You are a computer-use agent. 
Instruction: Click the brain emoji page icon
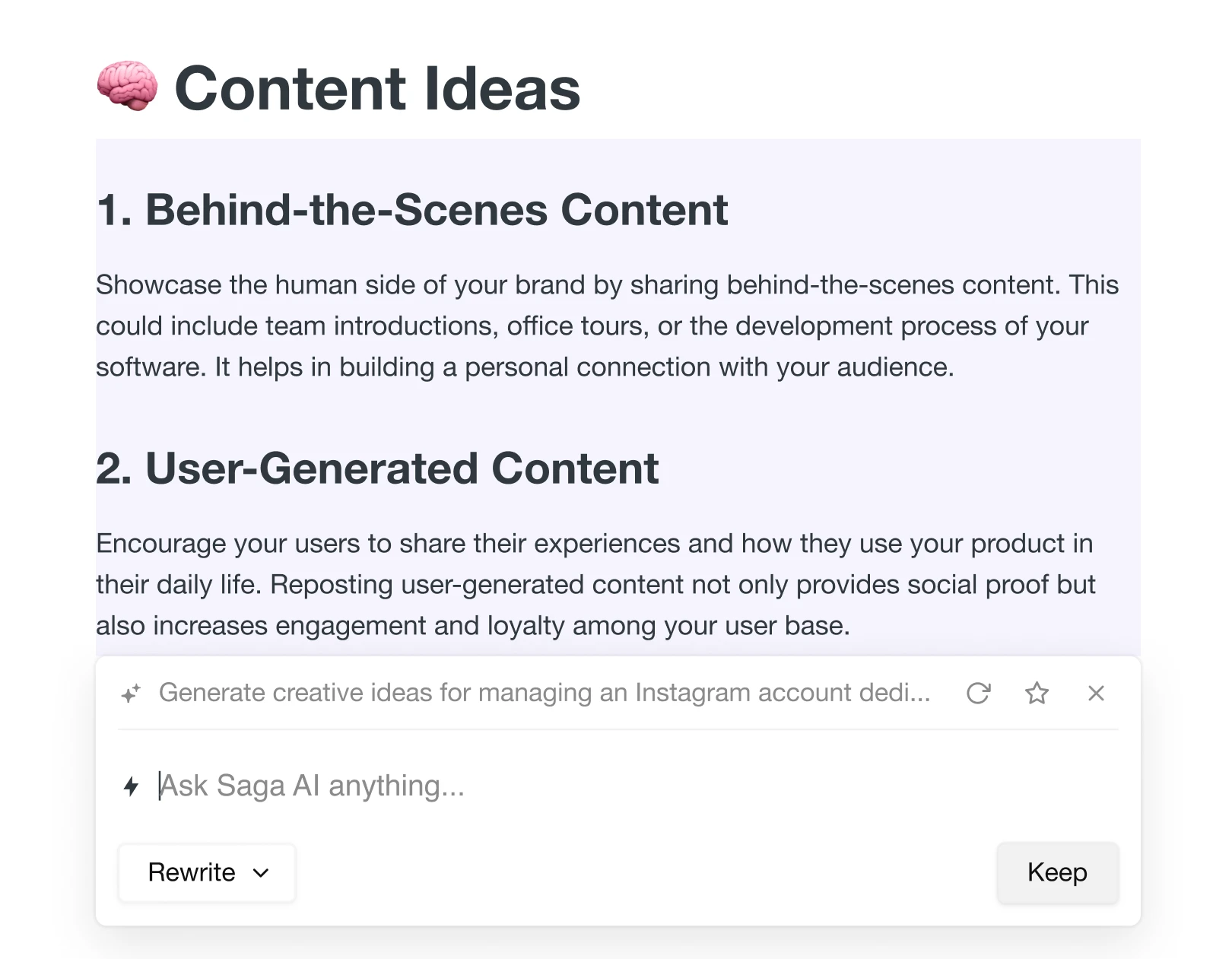(x=128, y=87)
